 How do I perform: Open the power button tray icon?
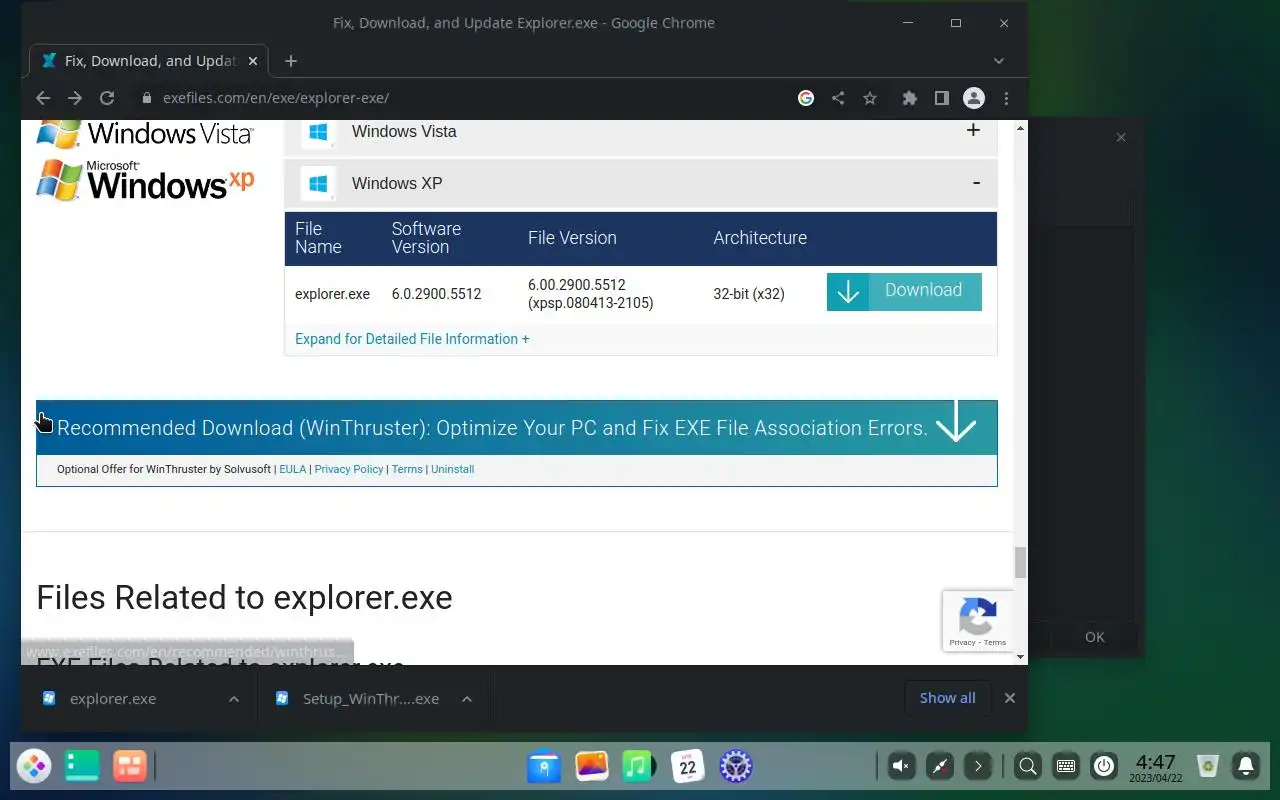(1104, 767)
